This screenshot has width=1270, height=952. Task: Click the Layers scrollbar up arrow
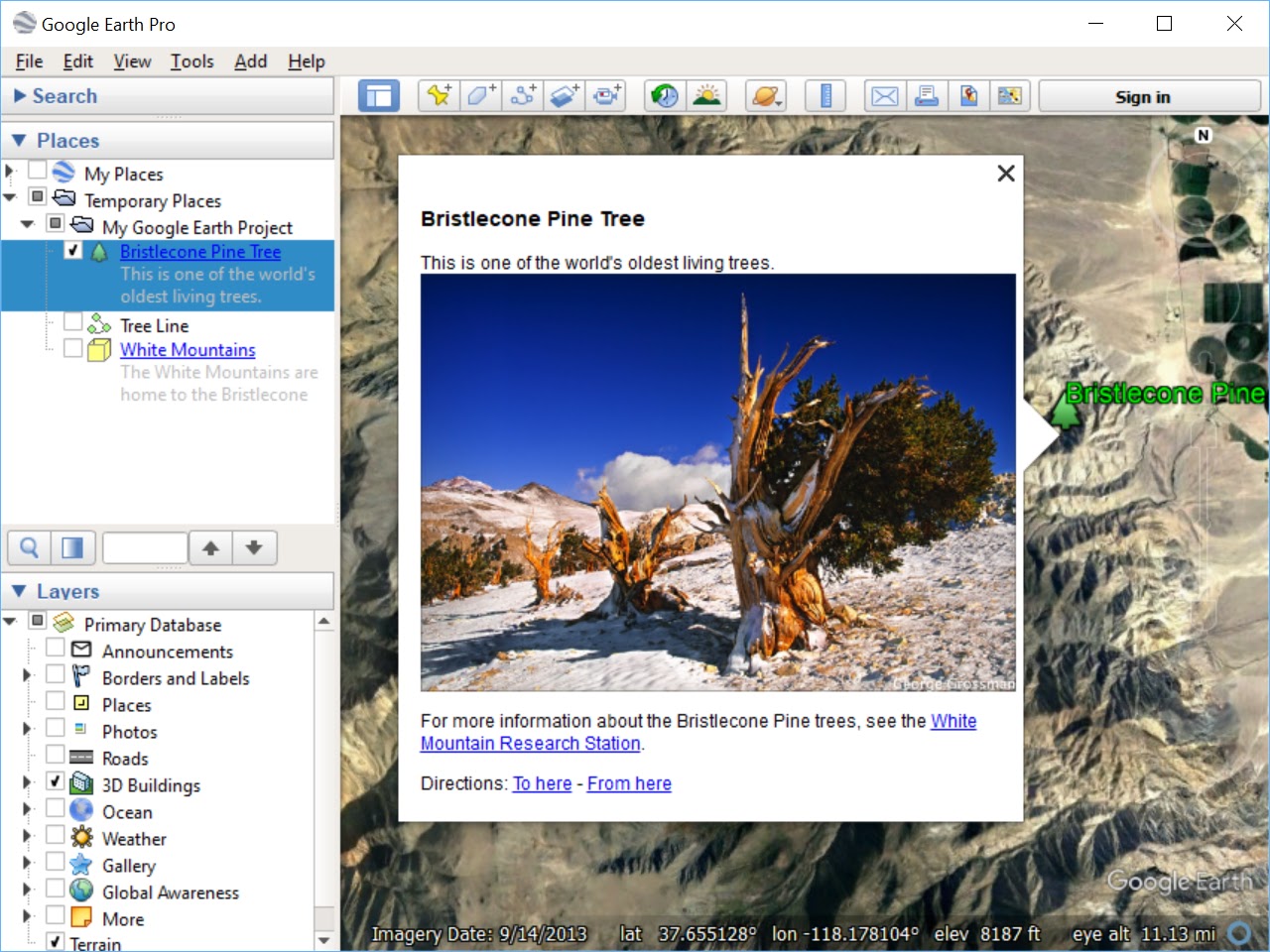(323, 622)
